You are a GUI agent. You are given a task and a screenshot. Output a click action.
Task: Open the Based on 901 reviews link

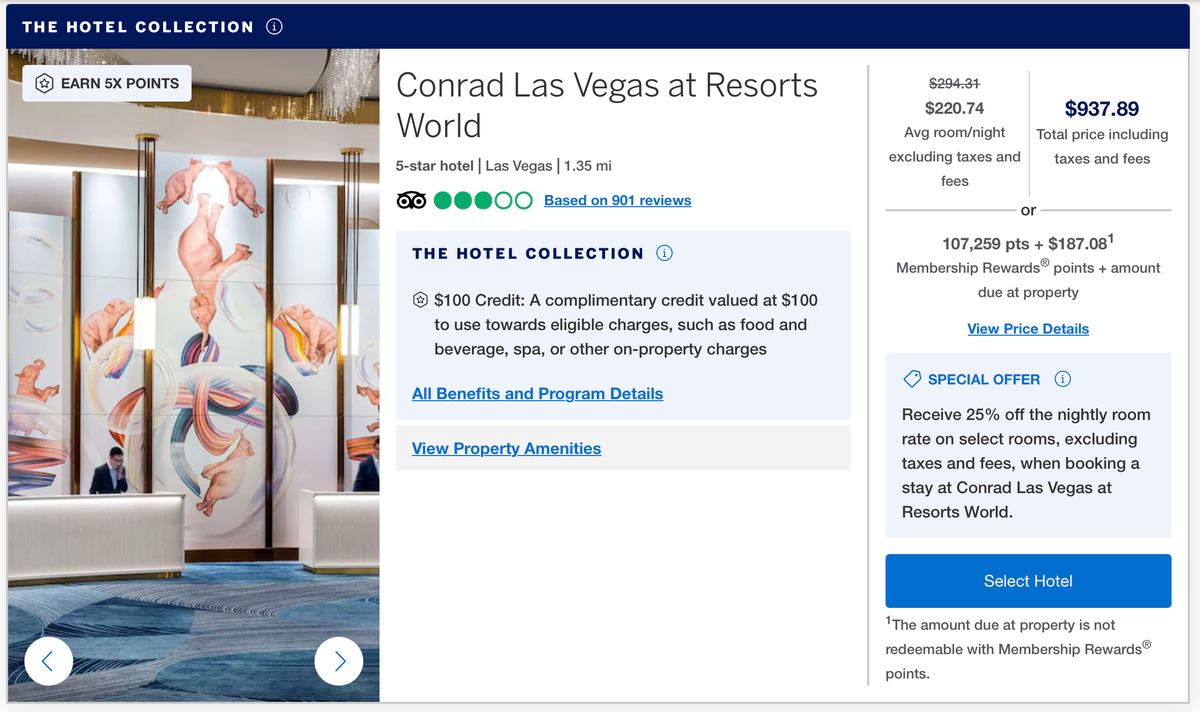click(617, 200)
